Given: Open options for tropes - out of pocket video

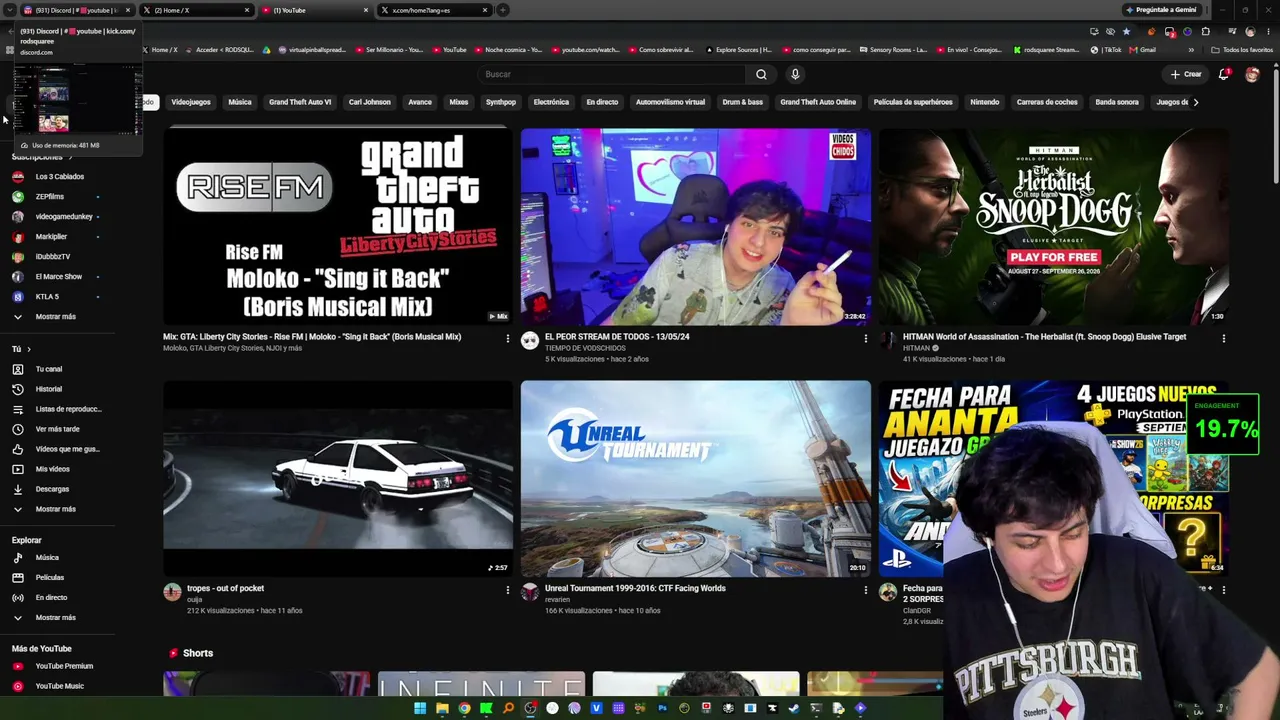Looking at the screenshot, I should 508,590.
